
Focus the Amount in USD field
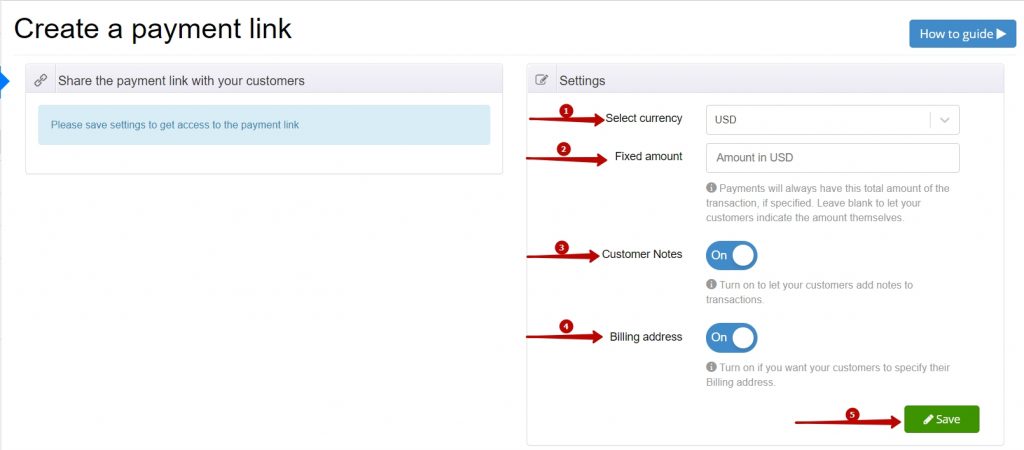[833, 158]
